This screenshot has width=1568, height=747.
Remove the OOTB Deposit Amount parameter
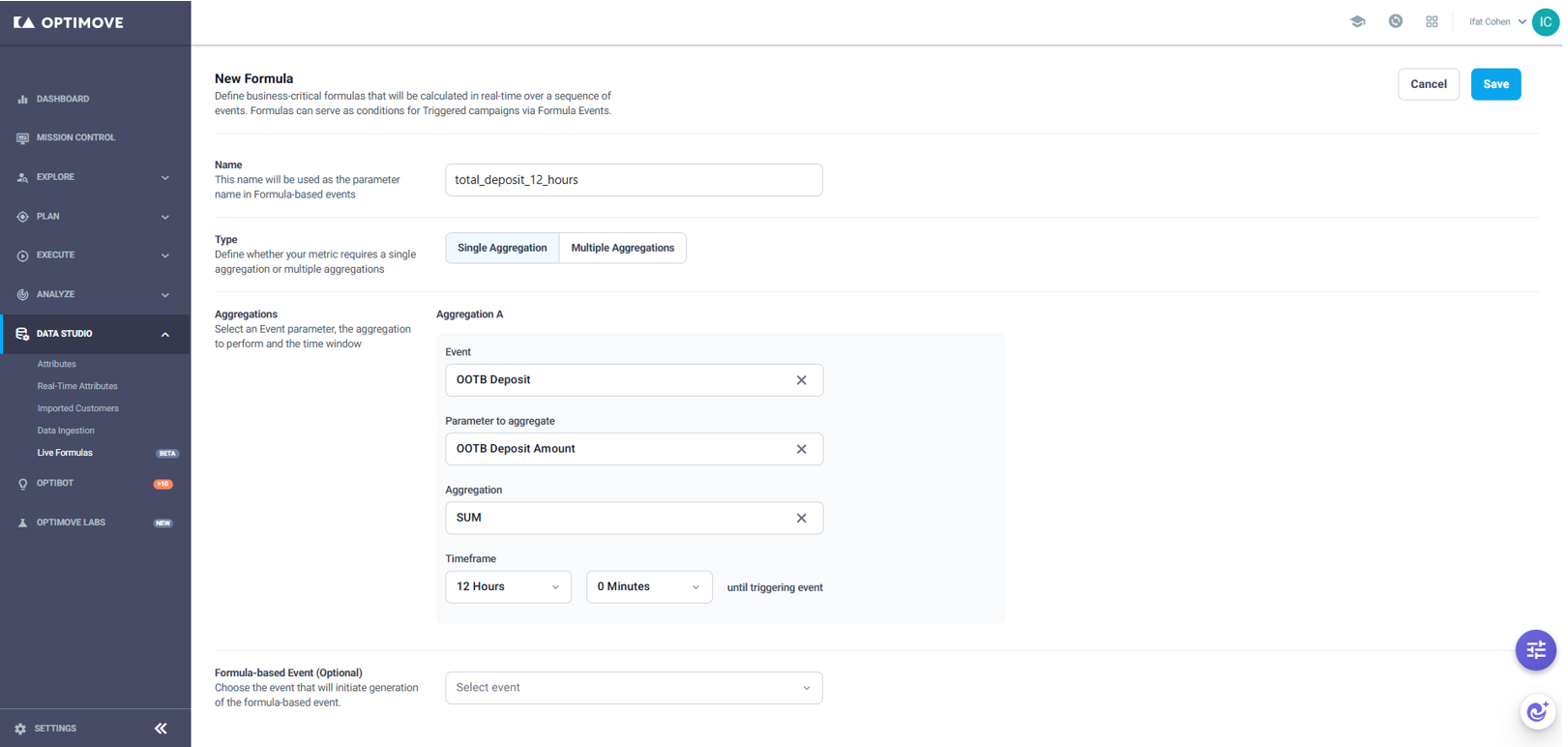point(801,449)
